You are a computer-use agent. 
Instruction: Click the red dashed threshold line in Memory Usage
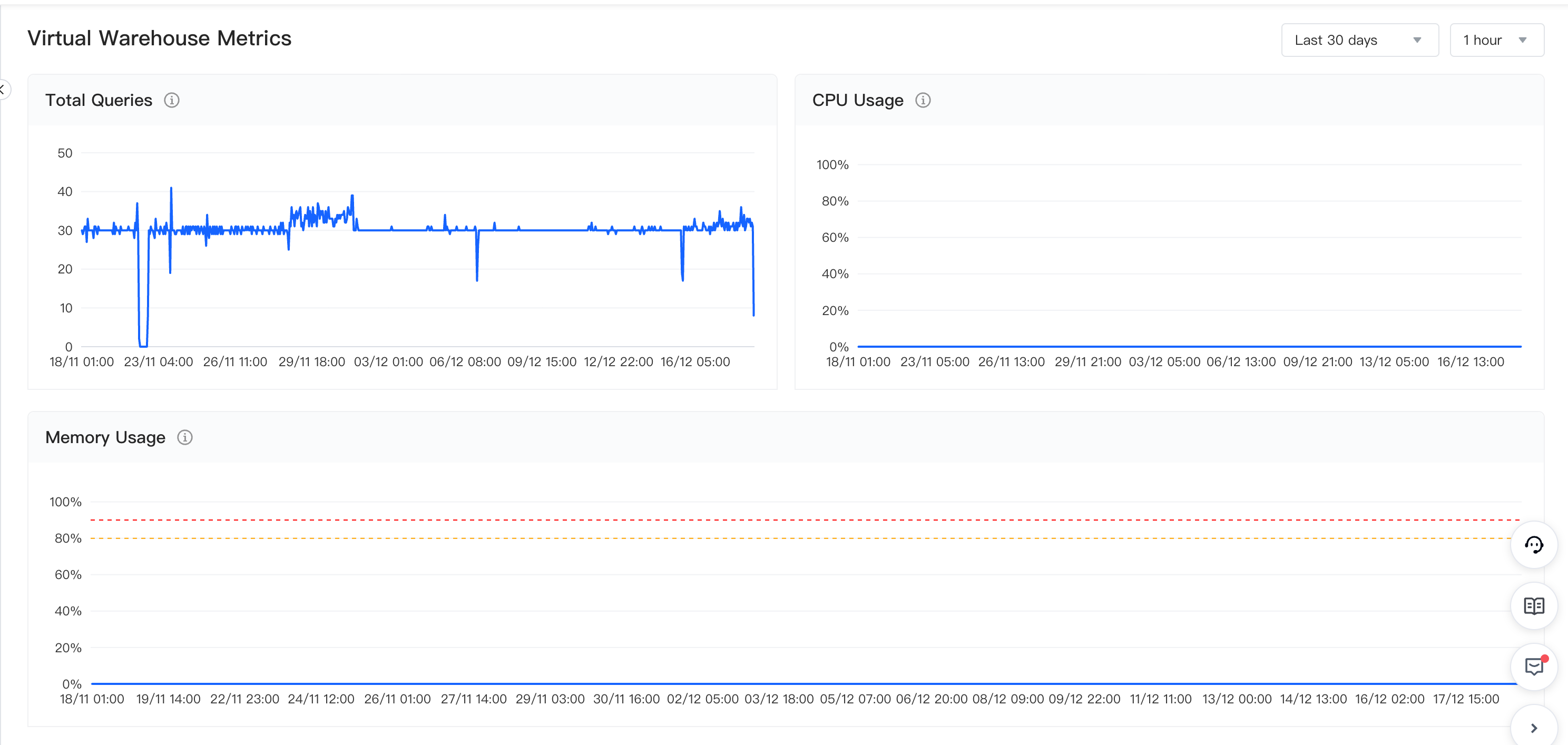click(805, 520)
